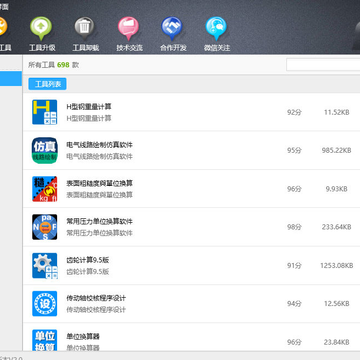Click the 91分 score

pyautogui.click(x=294, y=265)
